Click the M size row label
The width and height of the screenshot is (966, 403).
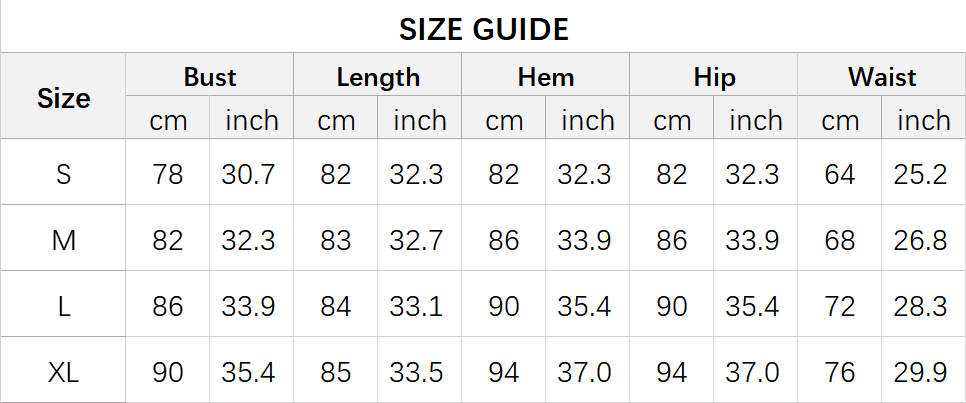click(x=63, y=240)
